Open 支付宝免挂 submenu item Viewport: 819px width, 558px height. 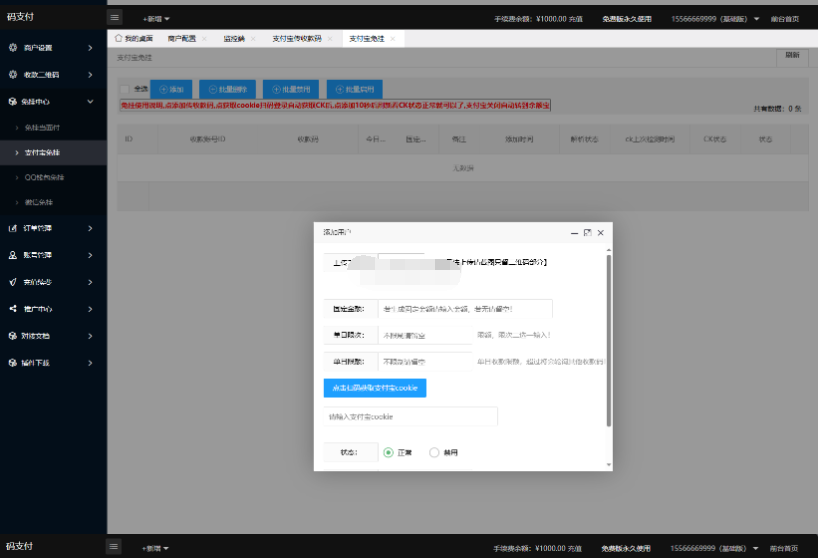(53, 153)
